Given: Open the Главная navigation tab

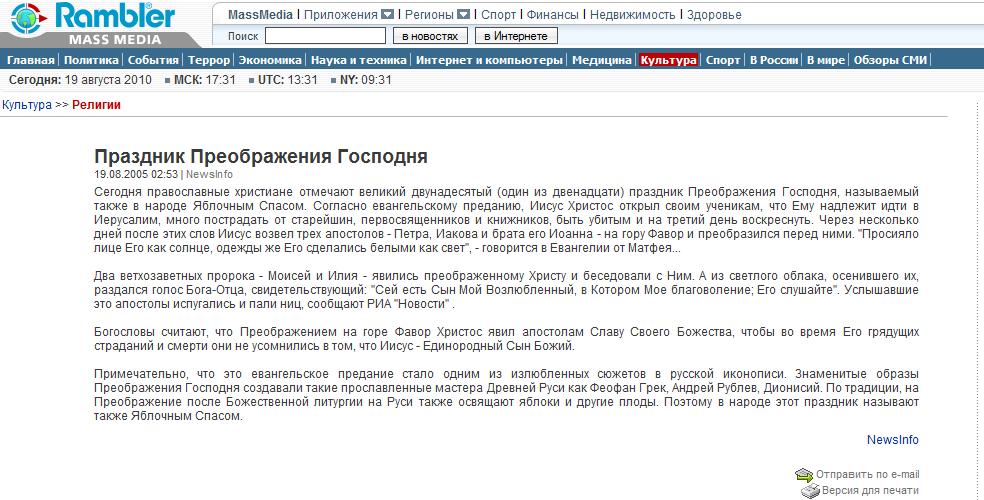Looking at the screenshot, I should tap(30, 60).
